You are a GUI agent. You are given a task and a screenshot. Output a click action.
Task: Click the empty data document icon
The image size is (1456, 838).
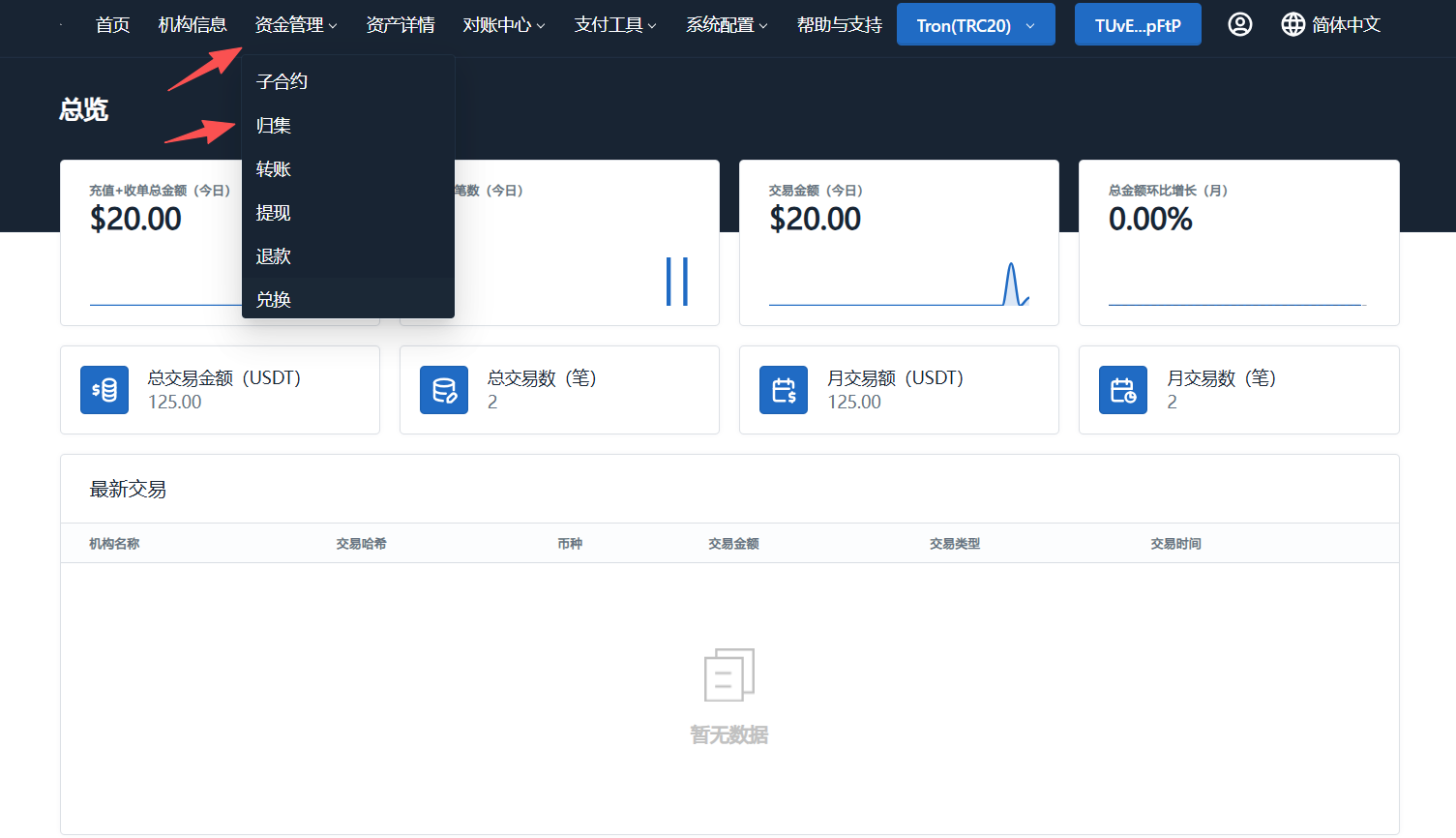[x=729, y=674]
